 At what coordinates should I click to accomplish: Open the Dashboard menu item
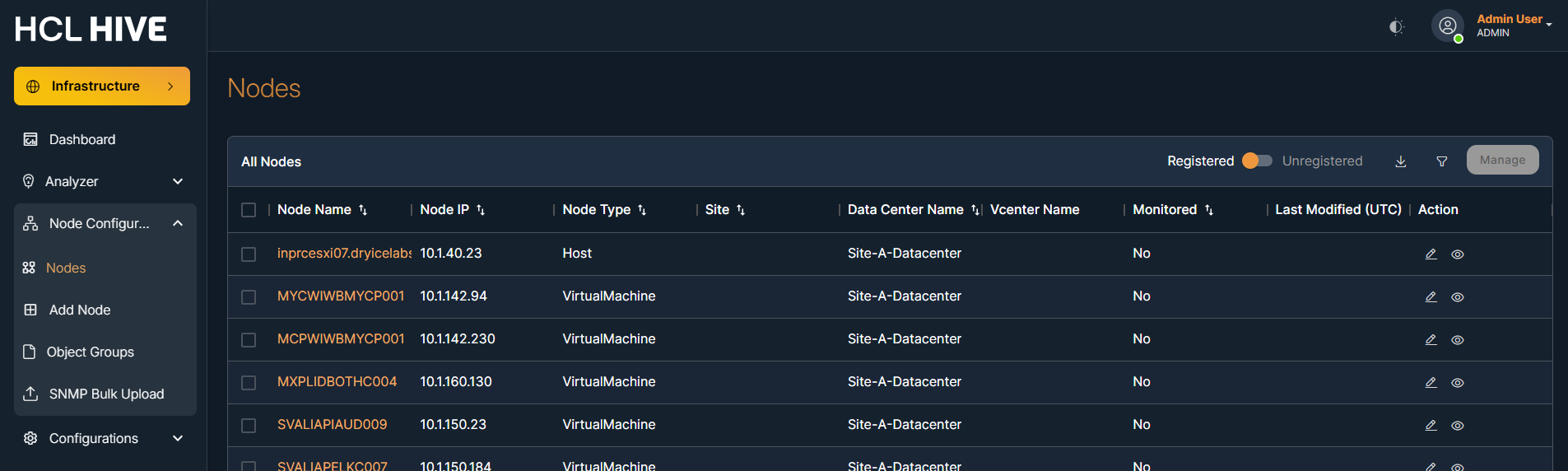point(81,139)
